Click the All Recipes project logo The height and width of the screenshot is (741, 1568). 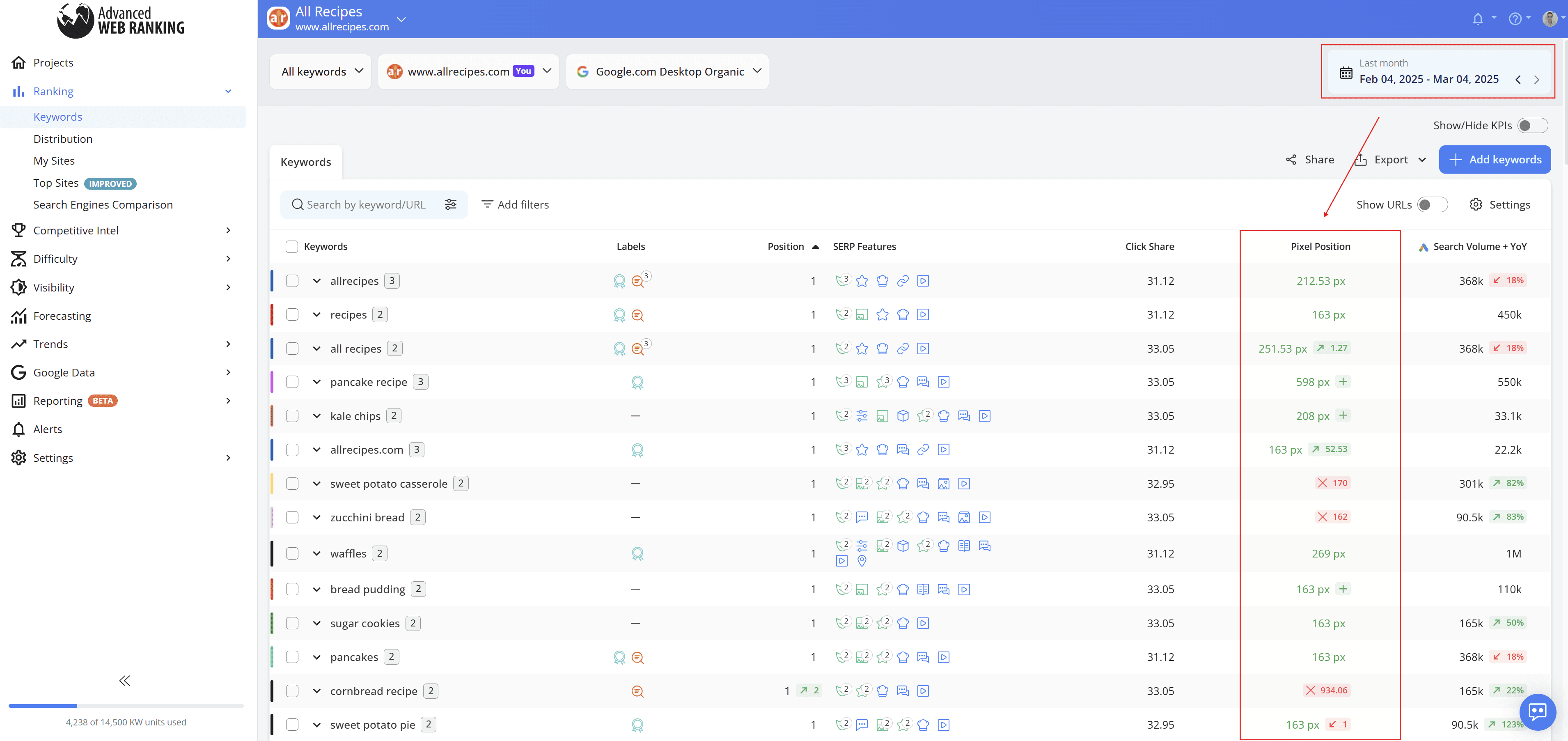tap(278, 18)
